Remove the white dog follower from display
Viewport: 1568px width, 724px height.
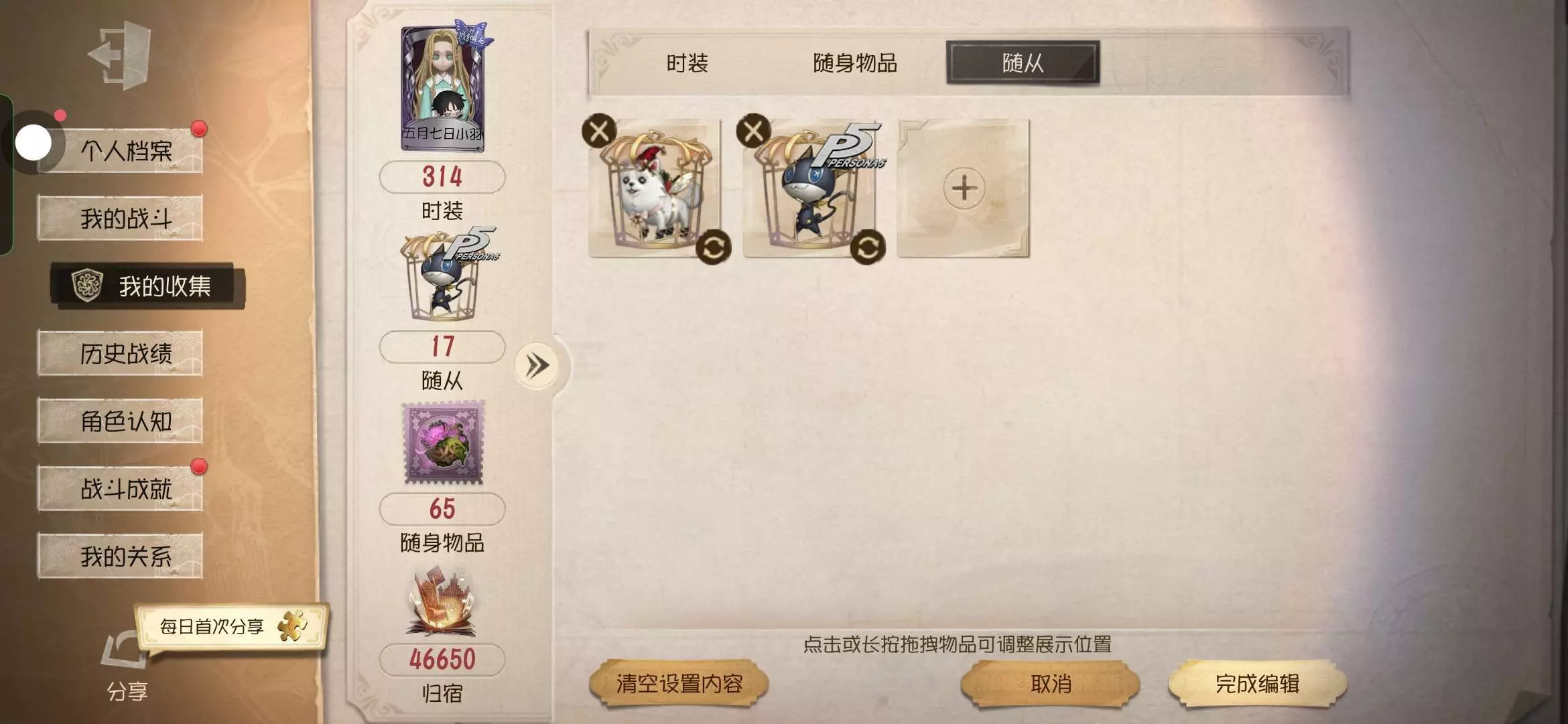click(x=599, y=131)
